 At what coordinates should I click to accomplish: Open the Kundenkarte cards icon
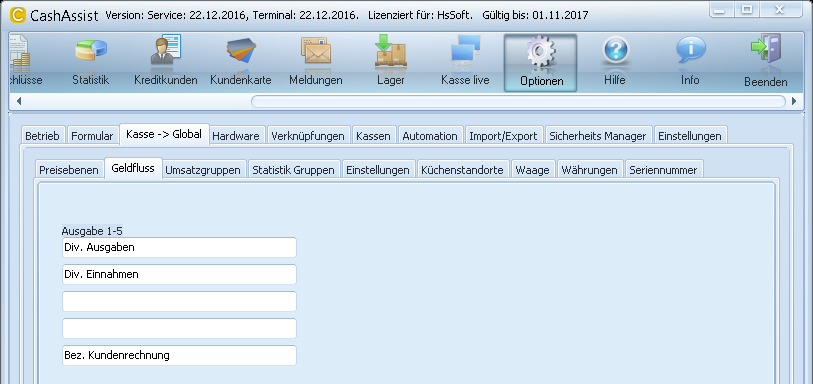pyautogui.click(x=242, y=51)
